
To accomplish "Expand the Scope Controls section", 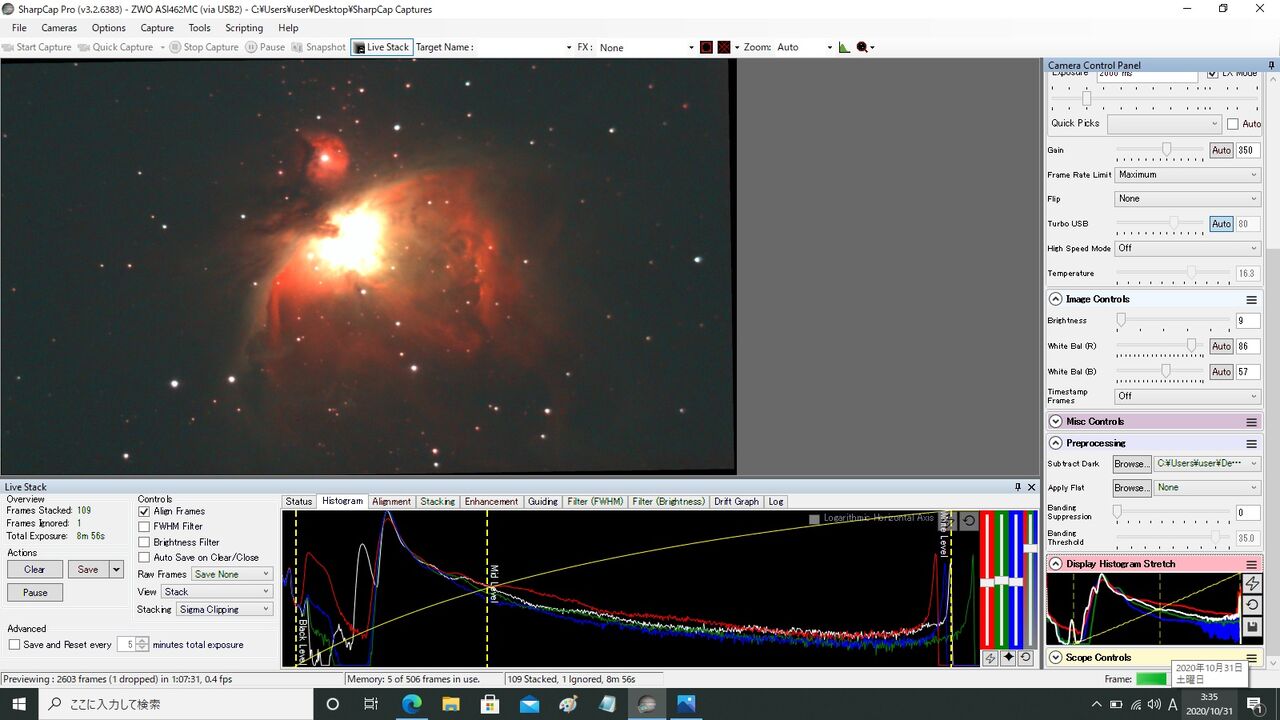I will 1056,658.
